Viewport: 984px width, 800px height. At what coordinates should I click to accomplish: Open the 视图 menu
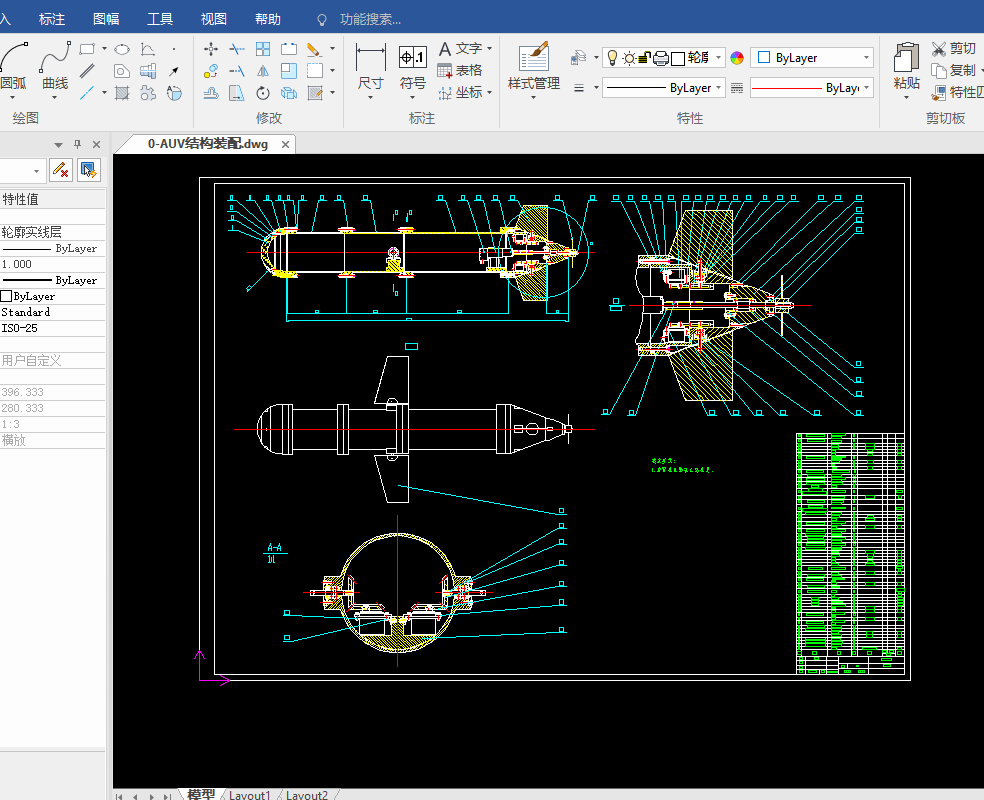(x=213, y=19)
